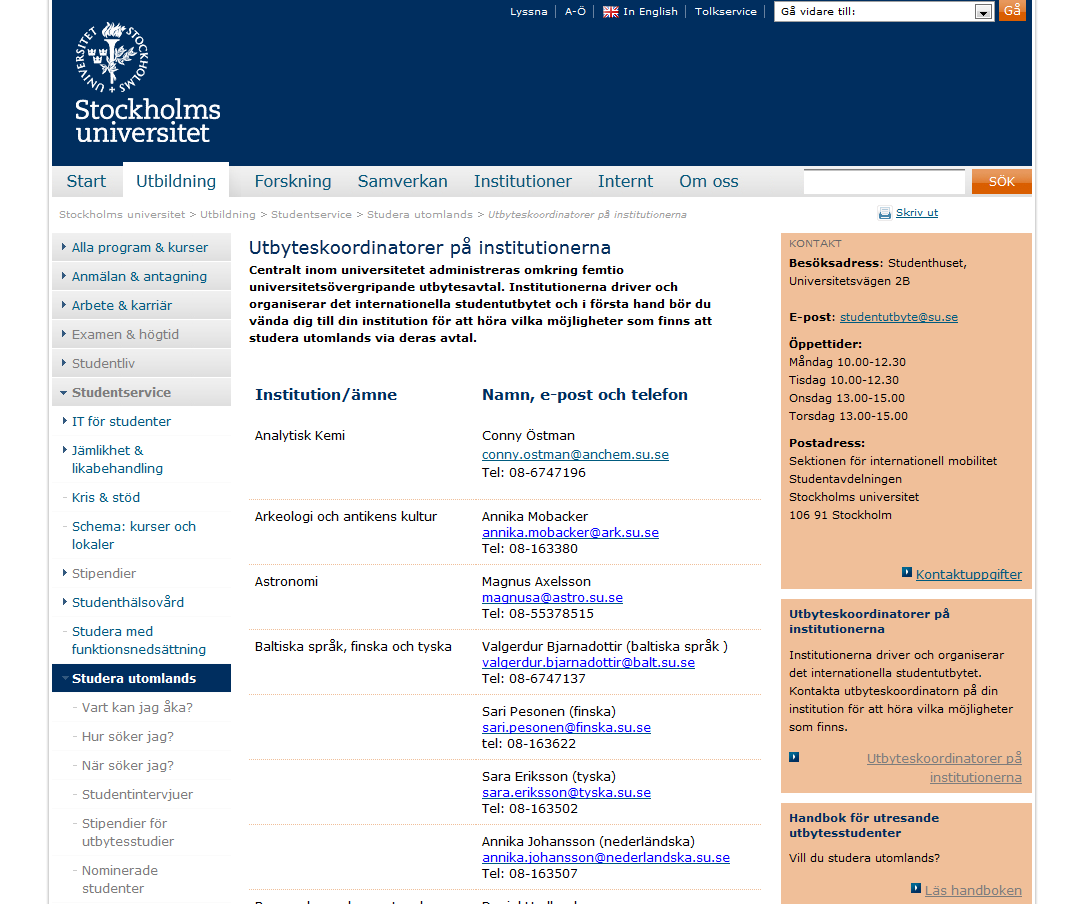Select the Institutioner tab
This screenshot has width=1072, height=904.
pyautogui.click(x=522, y=181)
